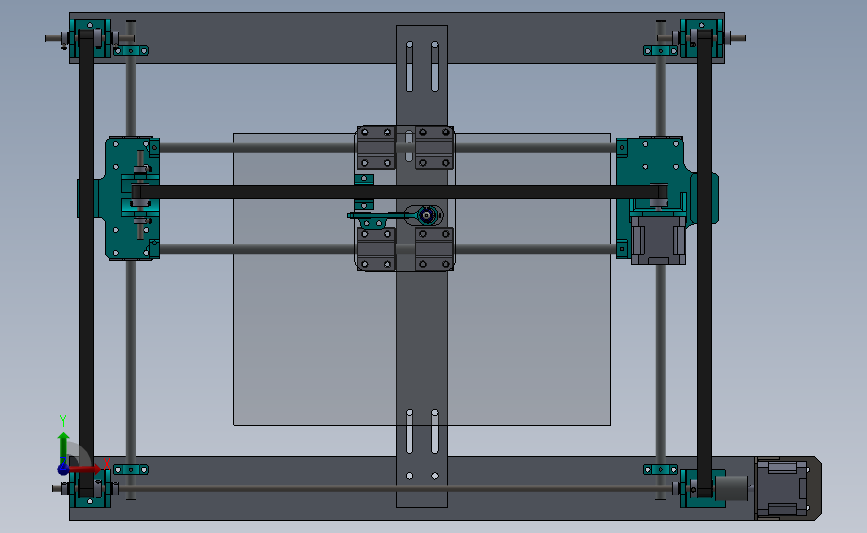Select the top-left teal rod clamp
This screenshot has height=533, width=867.
coord(131,51)
